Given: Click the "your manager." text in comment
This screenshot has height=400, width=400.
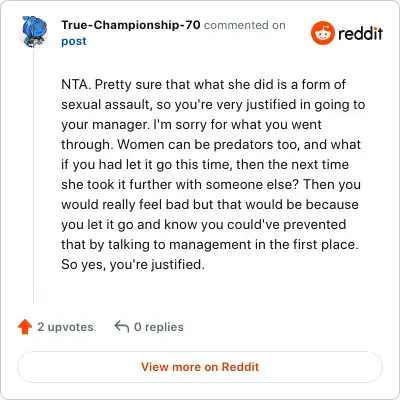Looking at the screenshot, I should click(105, 125).
